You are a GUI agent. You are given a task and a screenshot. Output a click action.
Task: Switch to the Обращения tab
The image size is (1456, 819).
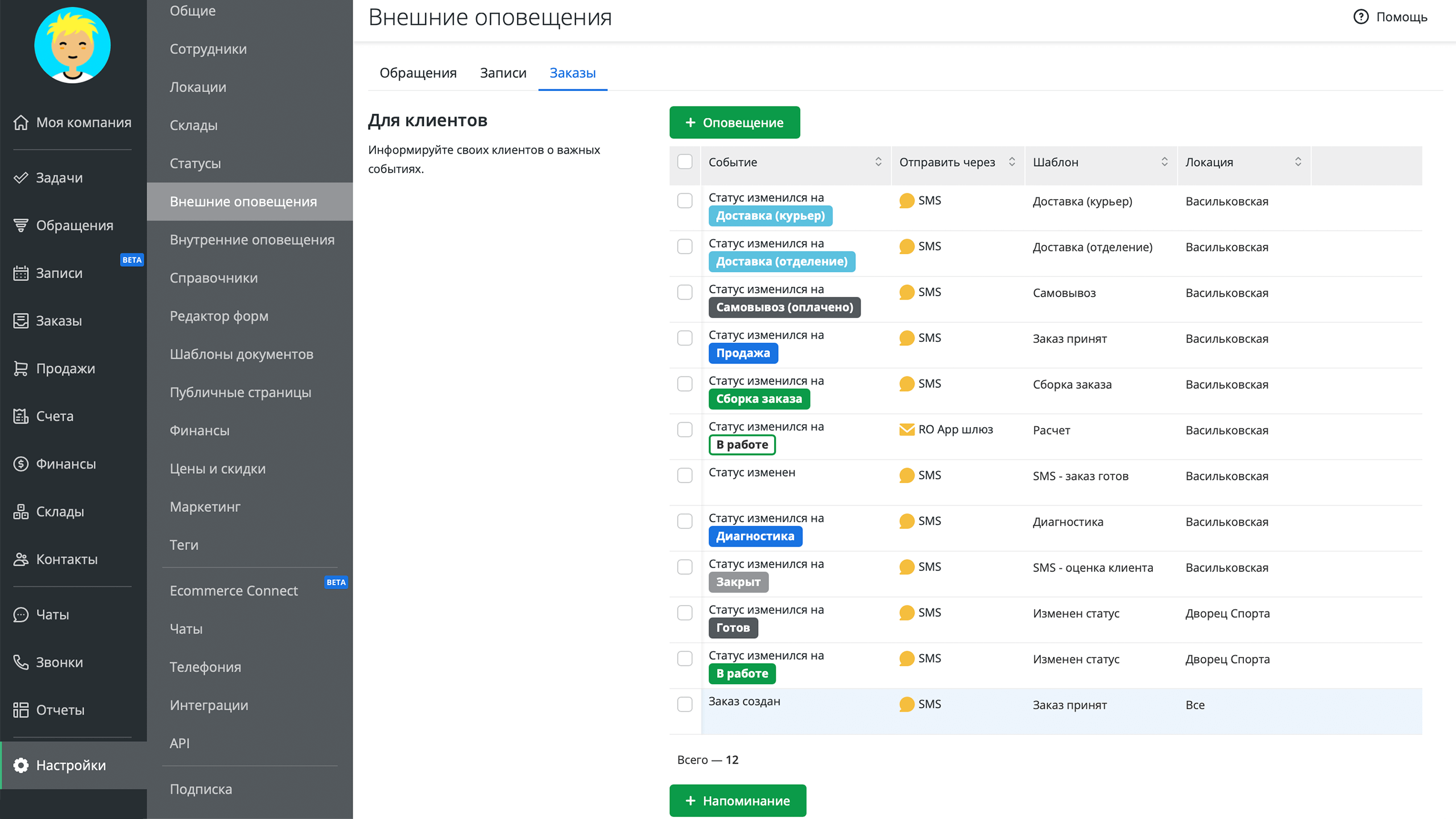pyautogui.click(x=418, y=73)
